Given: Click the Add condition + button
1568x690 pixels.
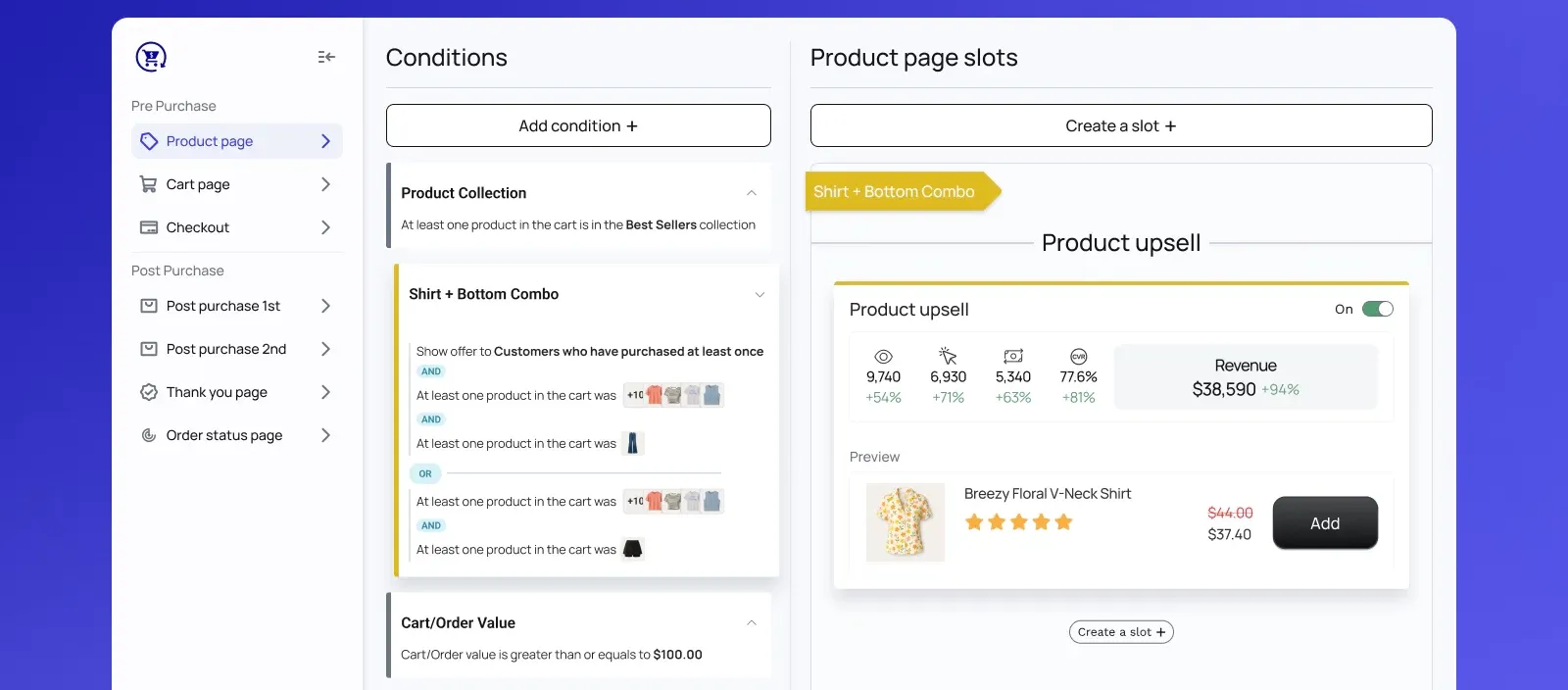Looking at the screenshot, I should click(578, 125).
